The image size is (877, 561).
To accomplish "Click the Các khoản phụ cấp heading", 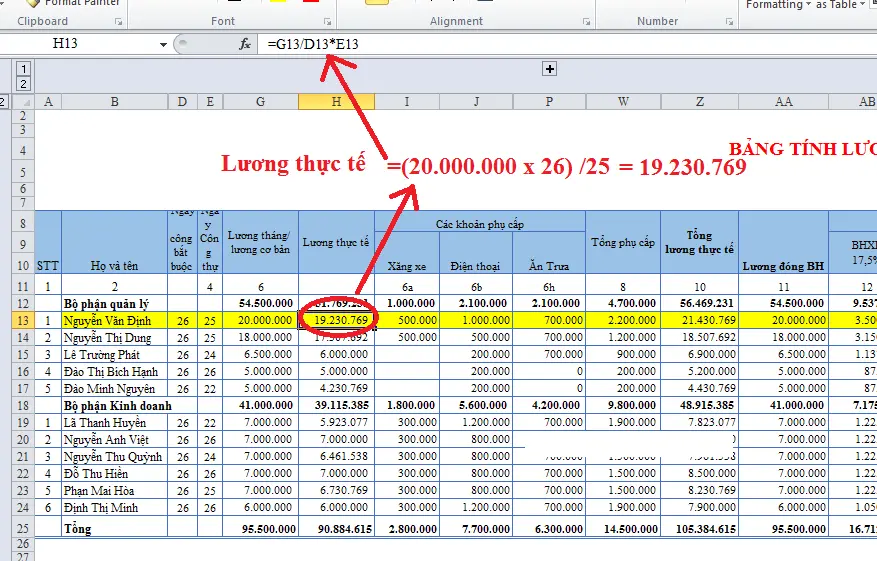I will pos(480,224).
